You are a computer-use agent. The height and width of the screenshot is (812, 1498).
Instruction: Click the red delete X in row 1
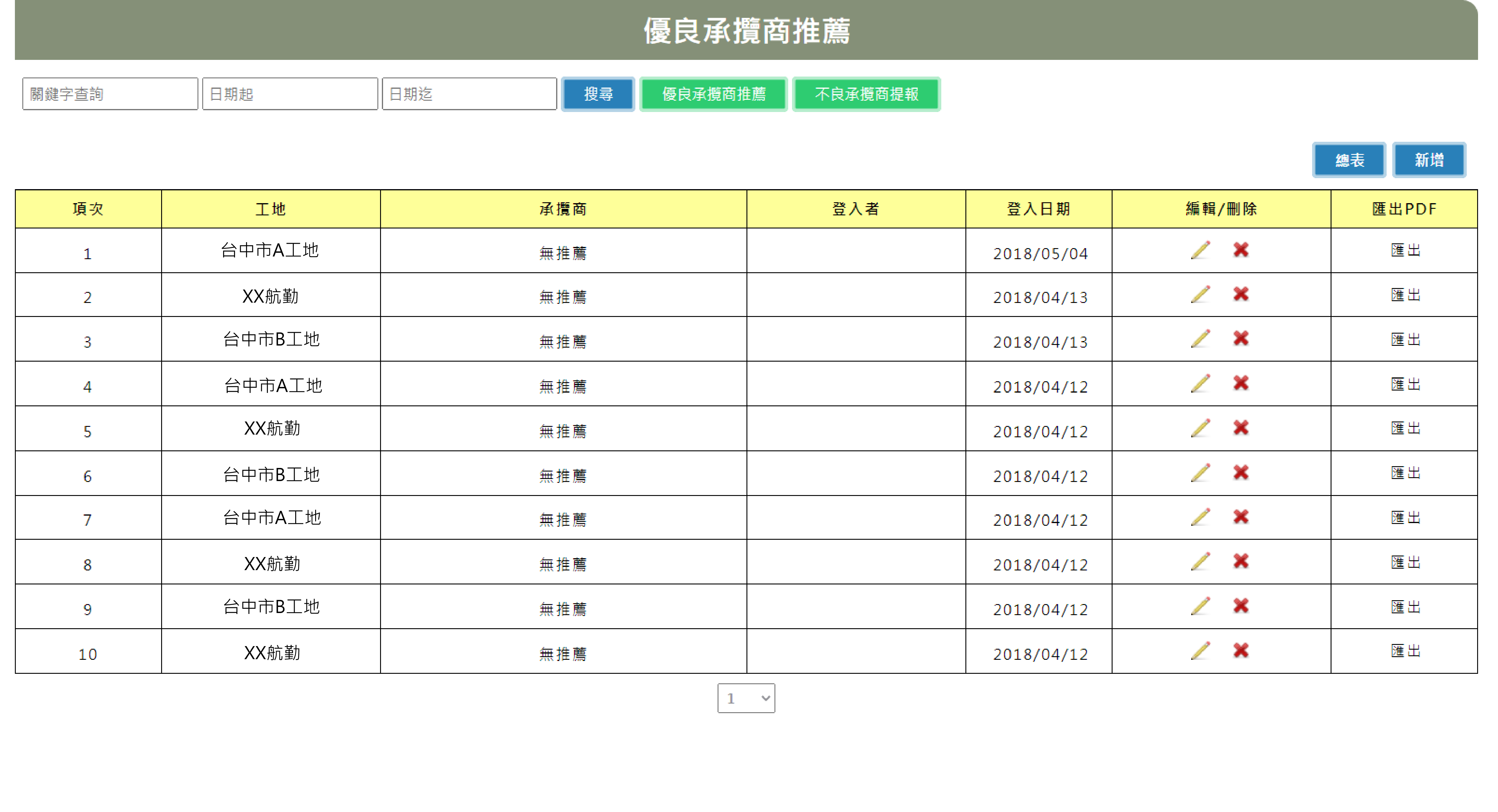pyautogui.click(x=1240, y=250)
